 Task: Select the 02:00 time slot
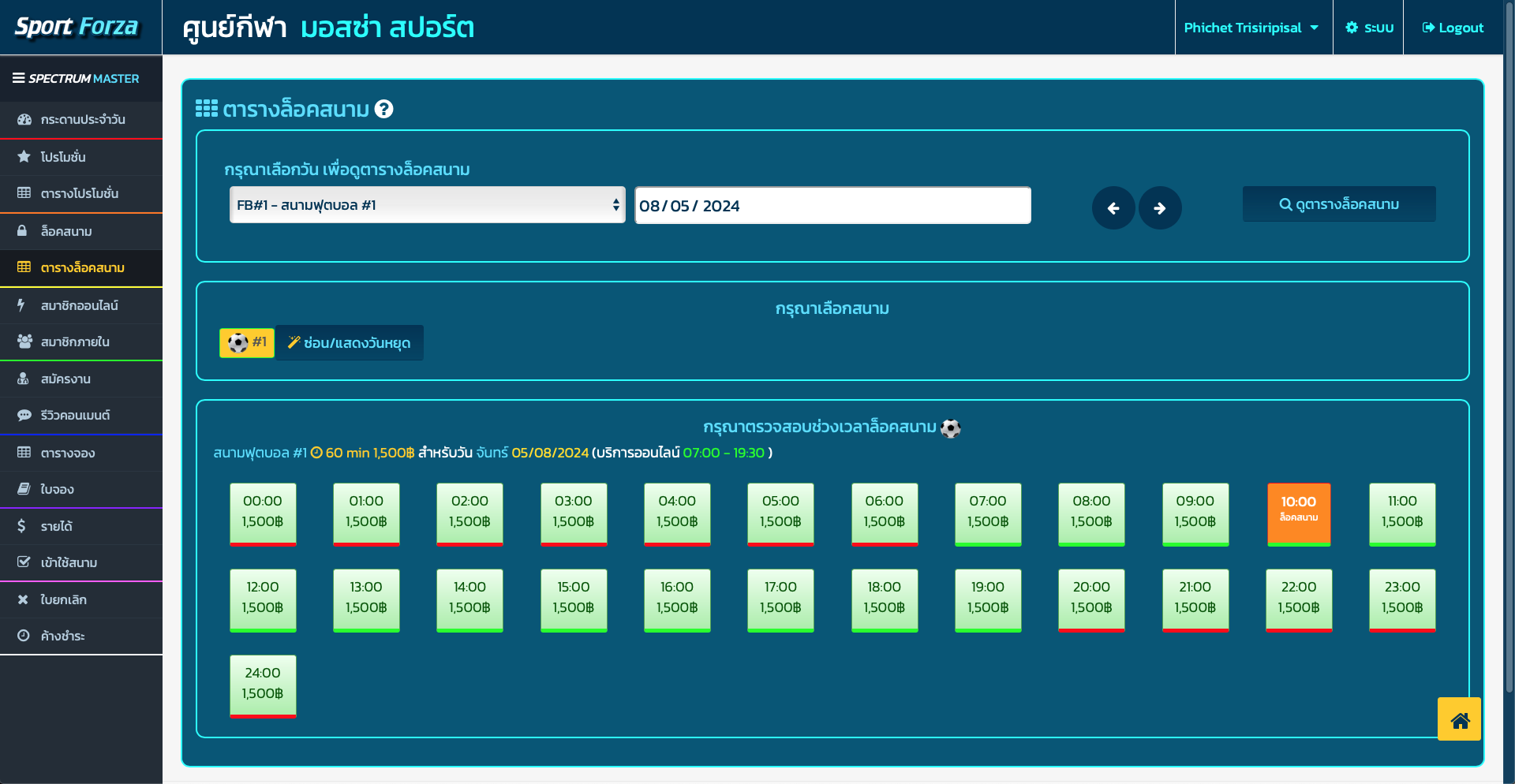coord(469,513)
